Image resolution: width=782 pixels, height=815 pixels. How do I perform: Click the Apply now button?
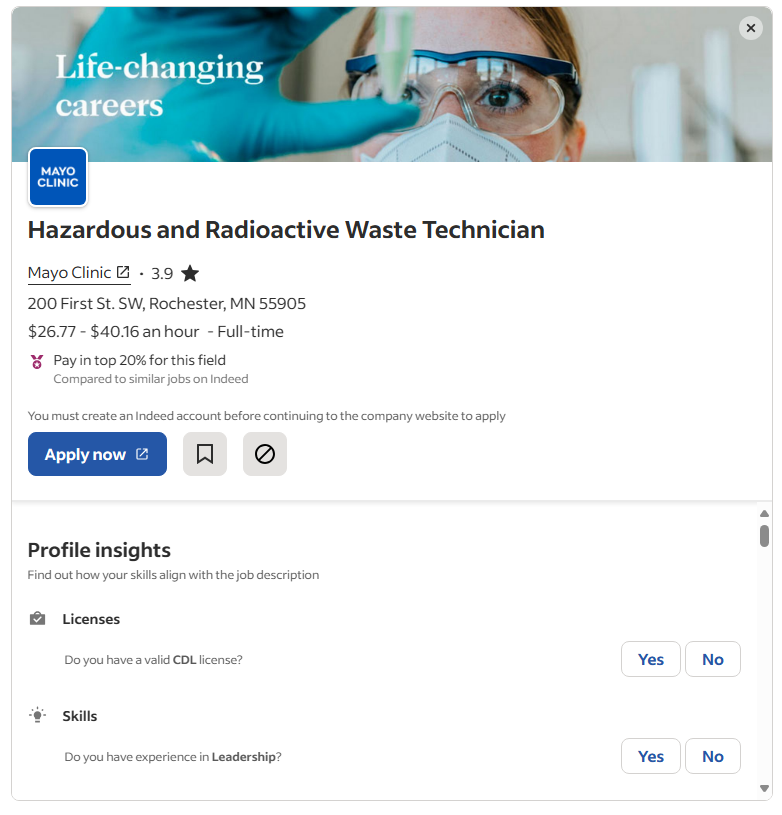[x=97, y=454]
